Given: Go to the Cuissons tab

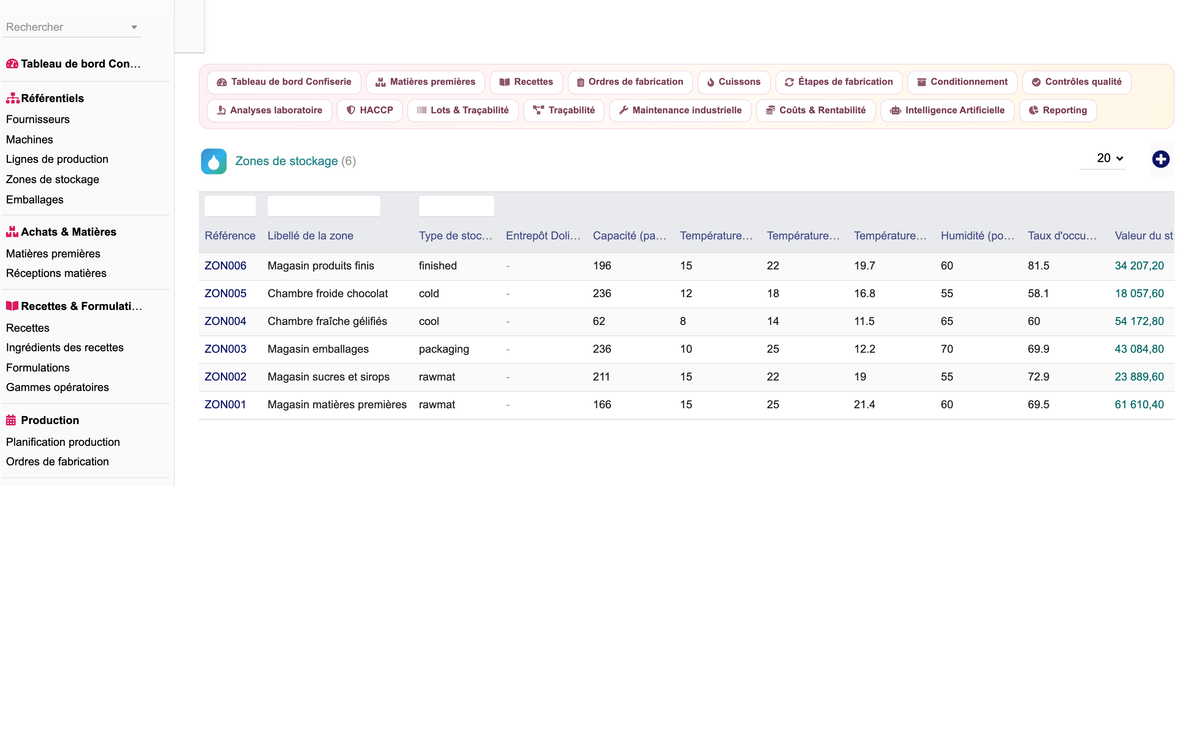Looking at the screenshot, I should [x=733, y=82].
